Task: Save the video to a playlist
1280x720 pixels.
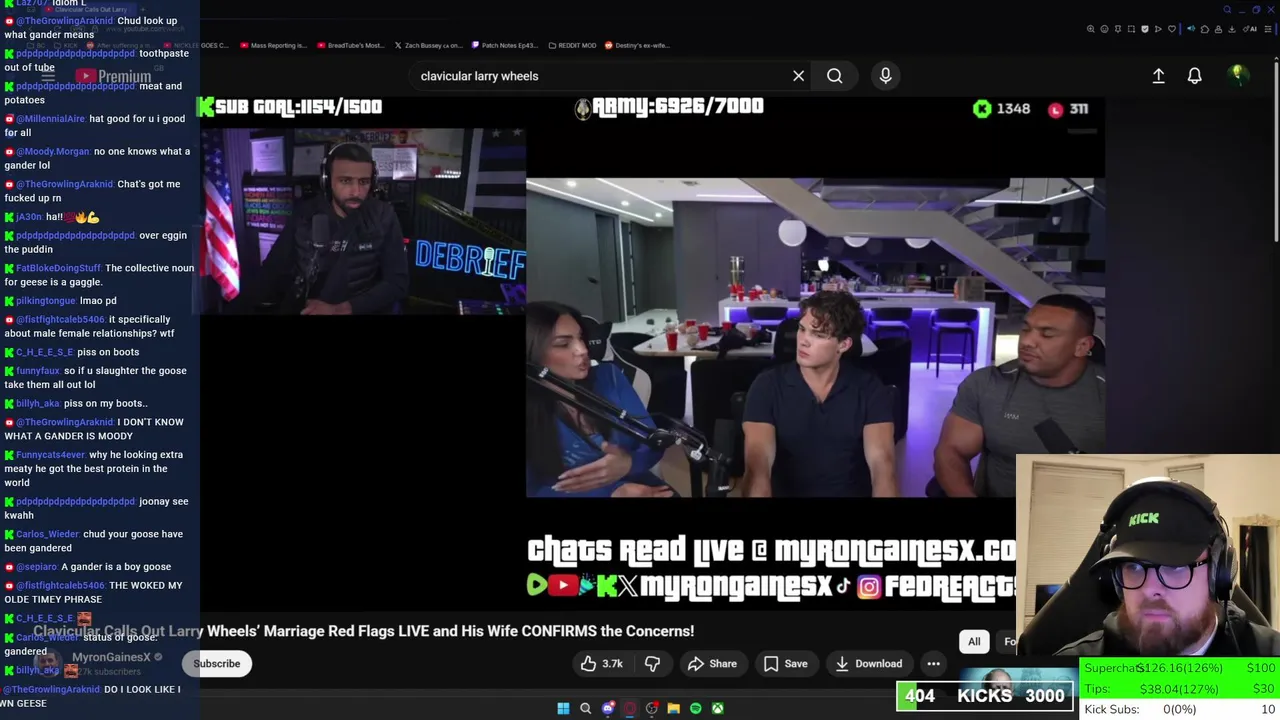Action: coord(785,664)
